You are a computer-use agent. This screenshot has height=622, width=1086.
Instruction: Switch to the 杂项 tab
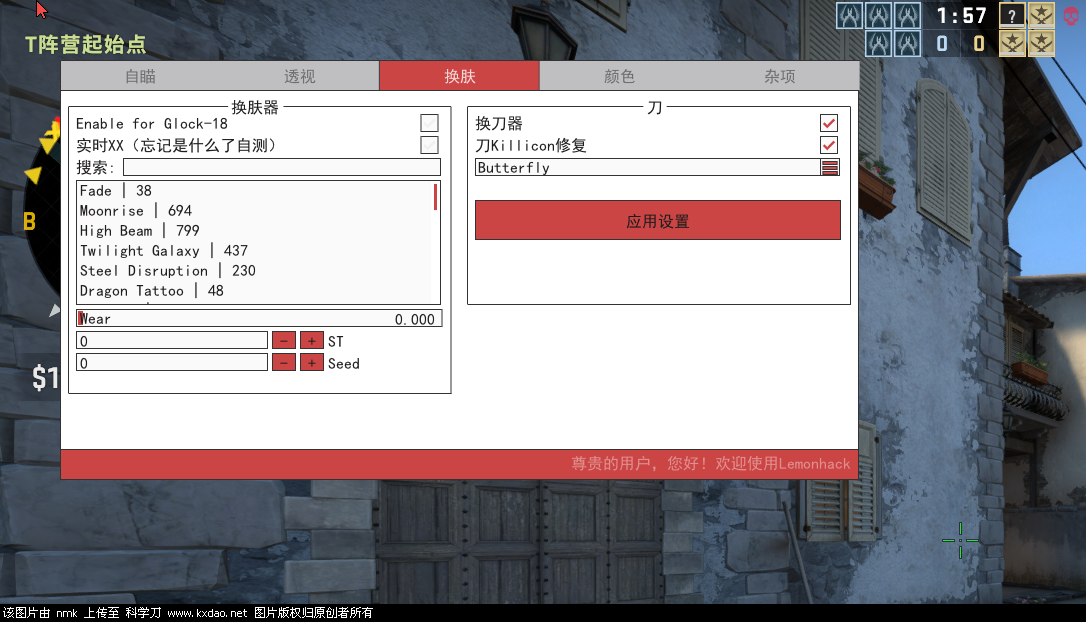click(779, 76)
